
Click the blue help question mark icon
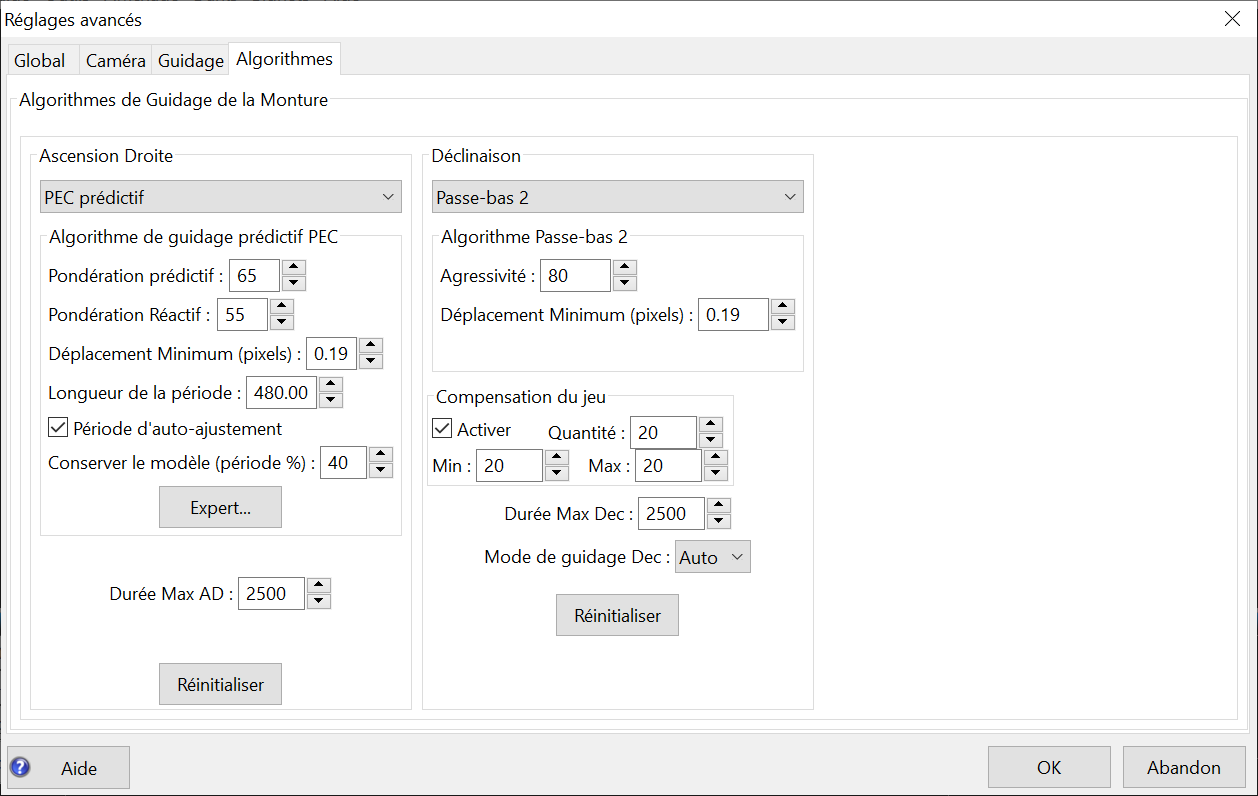(20, 768)
